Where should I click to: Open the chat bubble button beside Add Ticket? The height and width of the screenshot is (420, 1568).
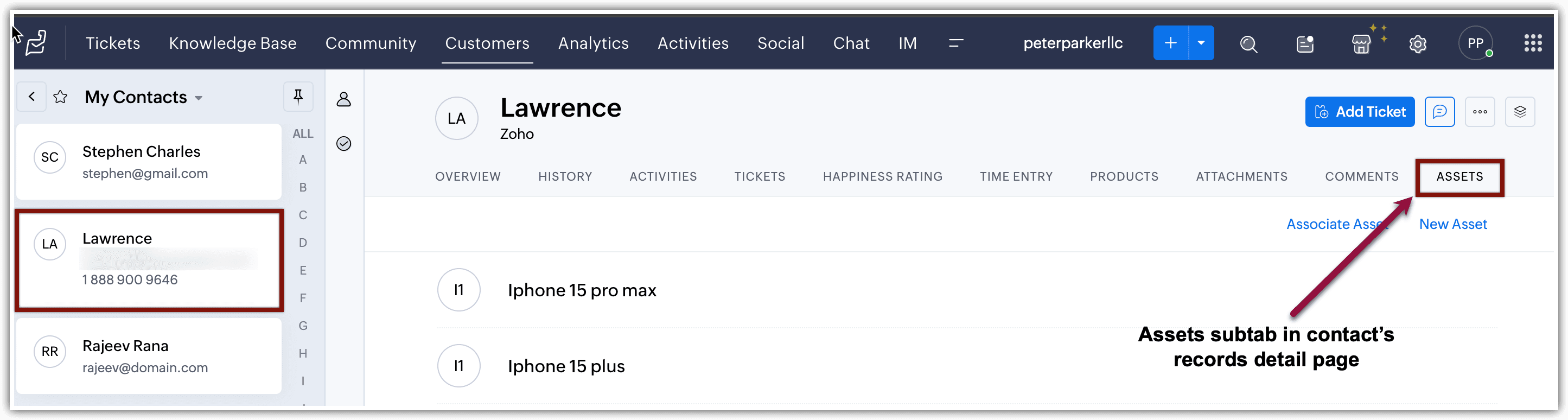coord(1439,112)
